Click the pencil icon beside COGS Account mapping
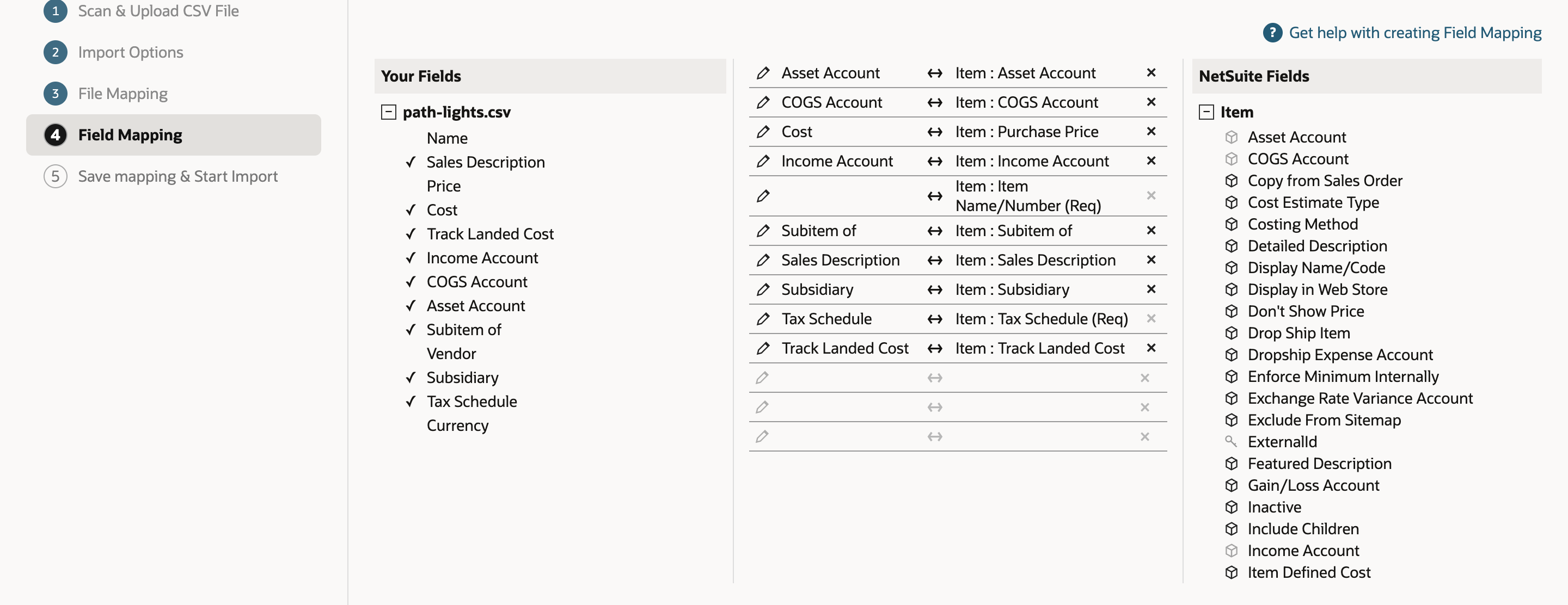Screen dimensions: 1568x605 (763, 102)
